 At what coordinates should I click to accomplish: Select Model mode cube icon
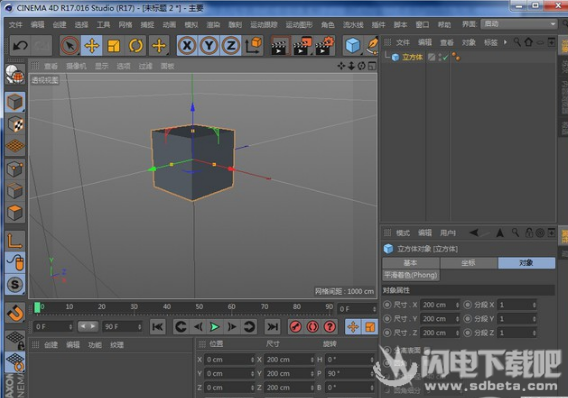[x=14, y=102]
